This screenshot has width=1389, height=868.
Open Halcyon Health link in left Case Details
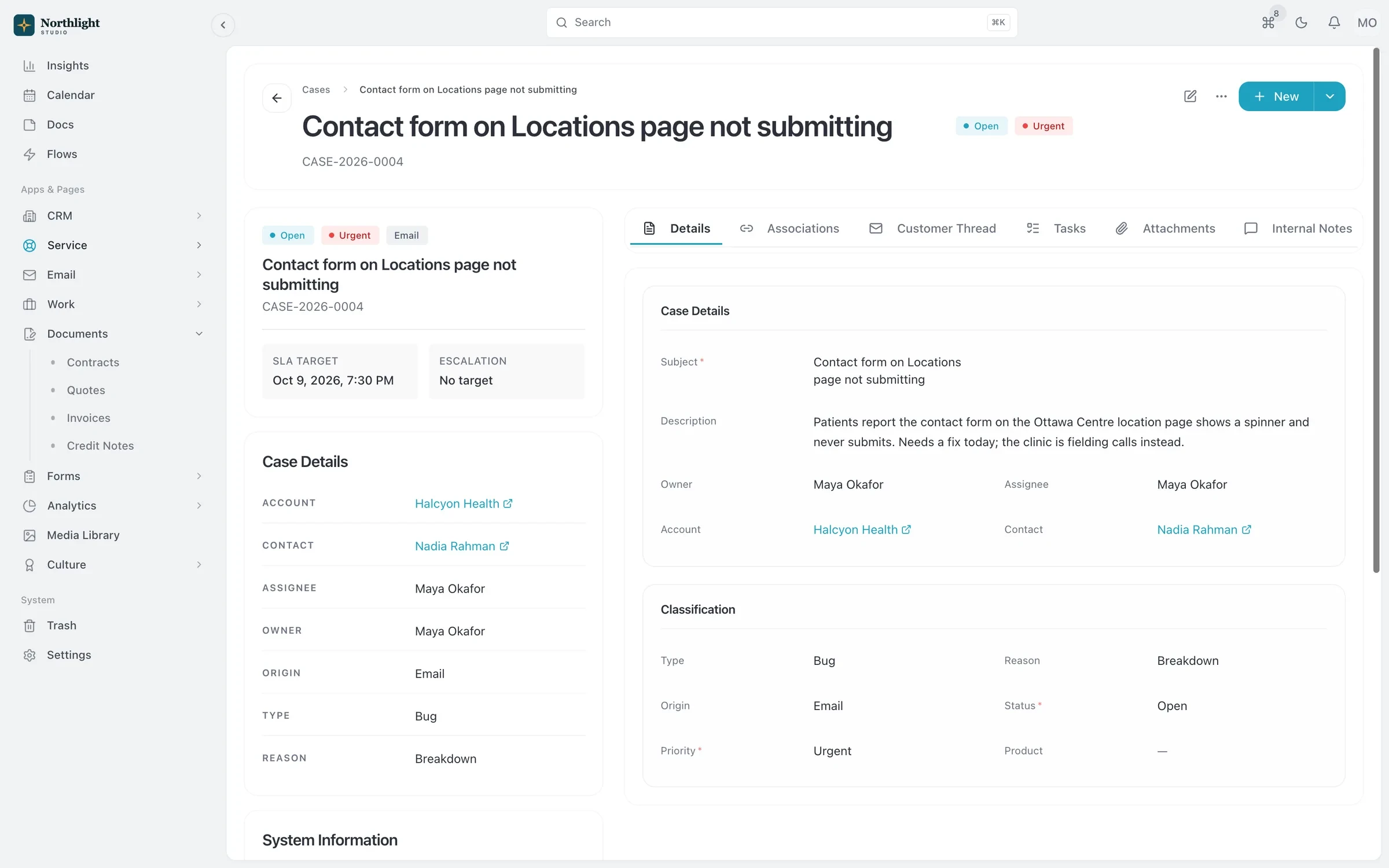tap(463, 503)
